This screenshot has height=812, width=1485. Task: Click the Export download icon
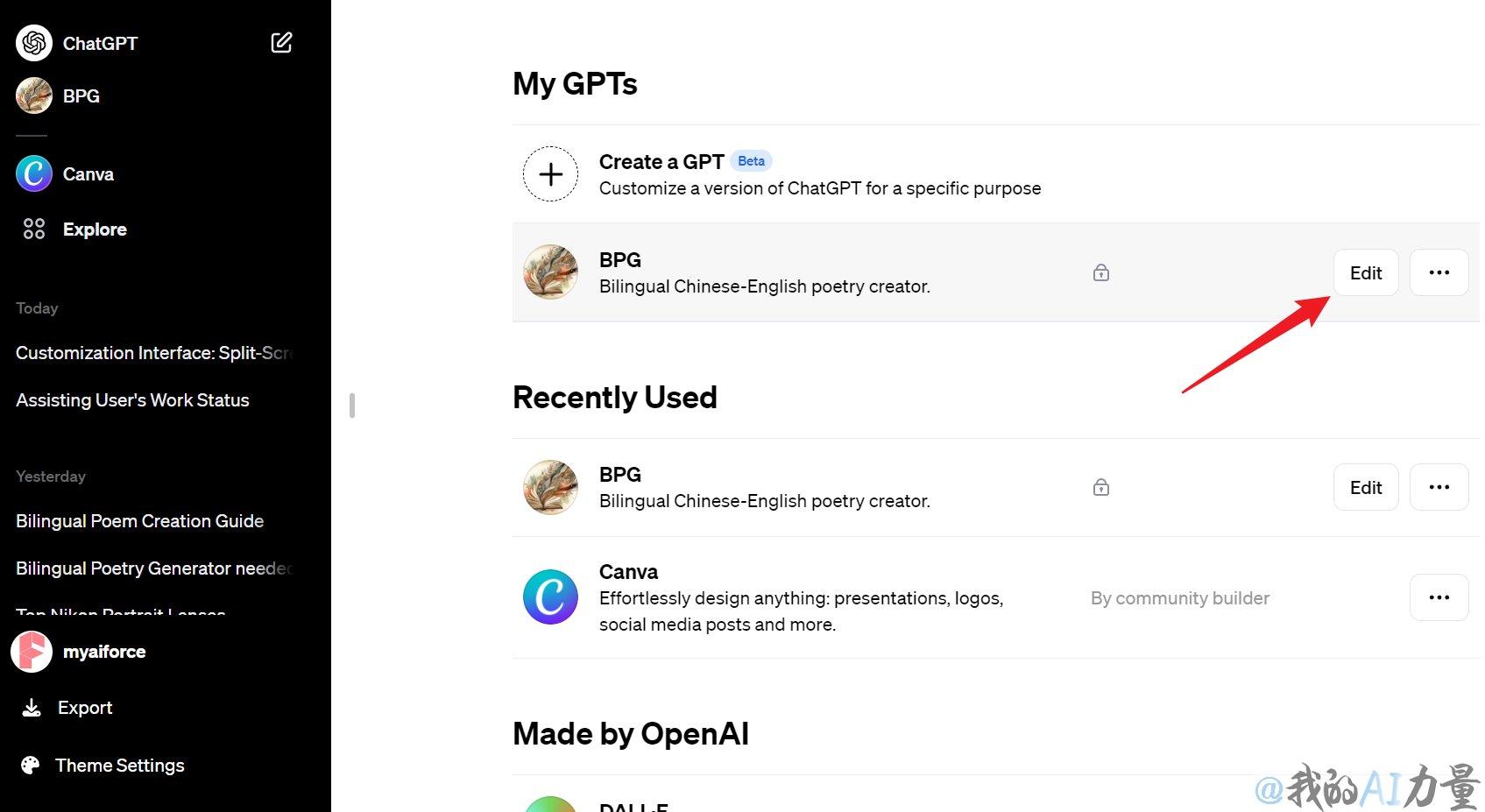[32, 707]
